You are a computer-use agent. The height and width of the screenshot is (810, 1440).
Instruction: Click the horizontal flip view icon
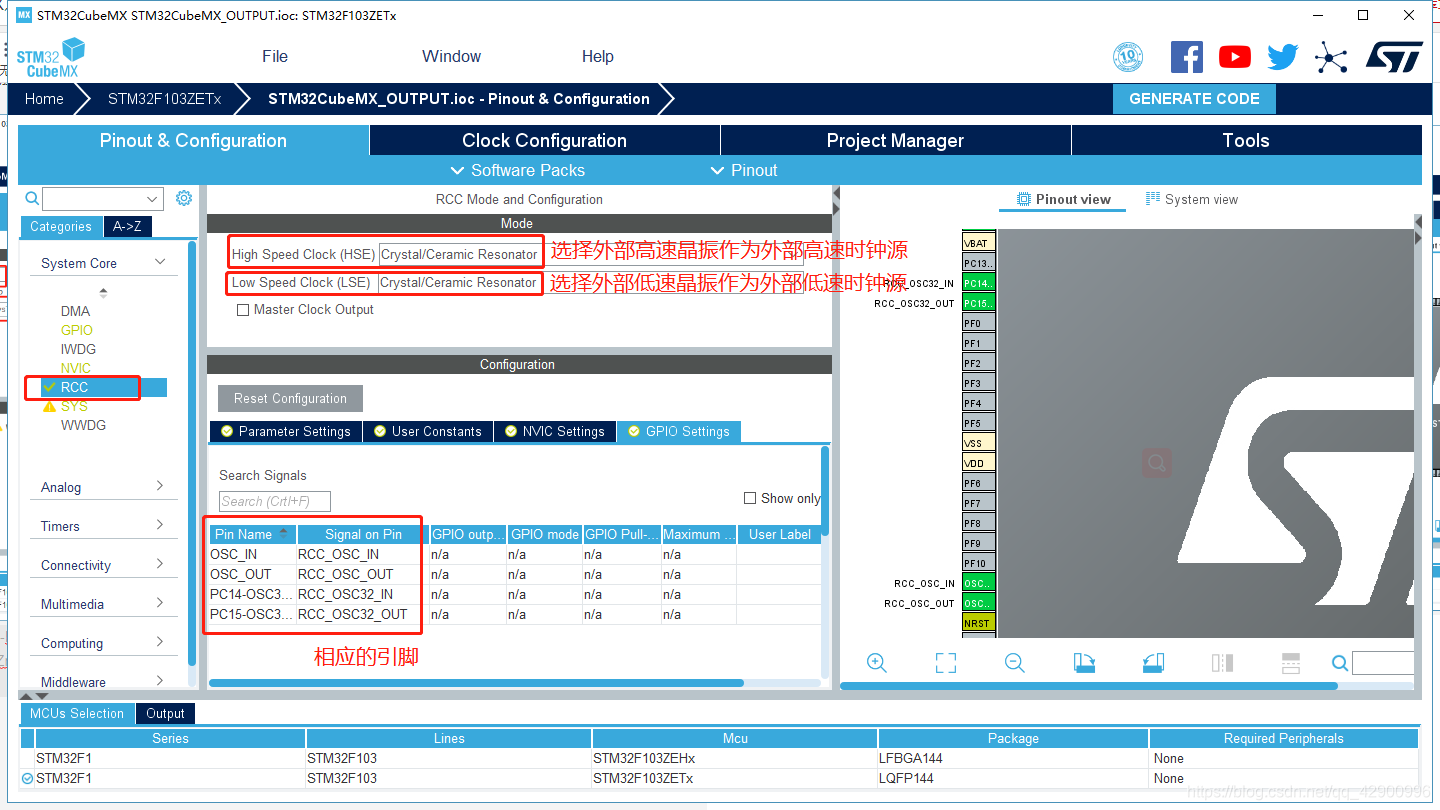click(1222, 663)
